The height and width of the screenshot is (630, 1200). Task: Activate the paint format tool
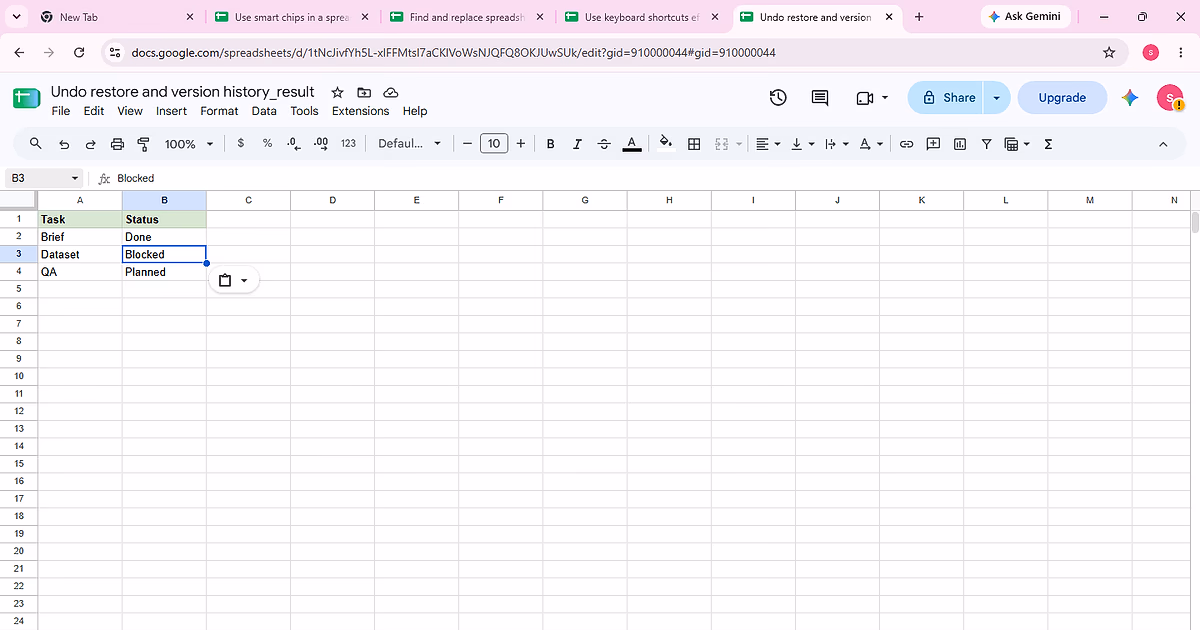click(143, 144)
